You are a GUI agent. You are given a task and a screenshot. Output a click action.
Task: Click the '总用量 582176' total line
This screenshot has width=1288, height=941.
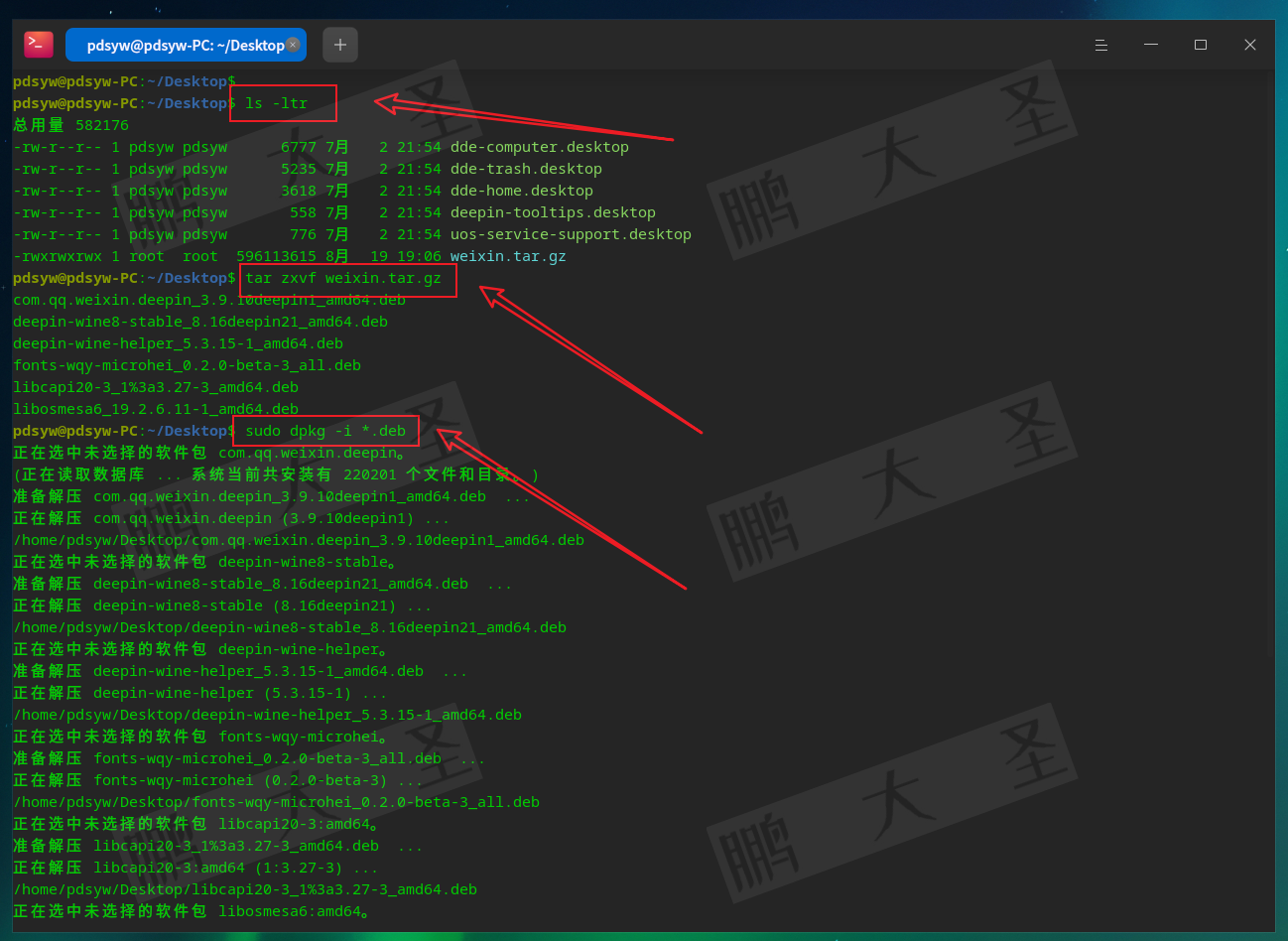point(70,125)
